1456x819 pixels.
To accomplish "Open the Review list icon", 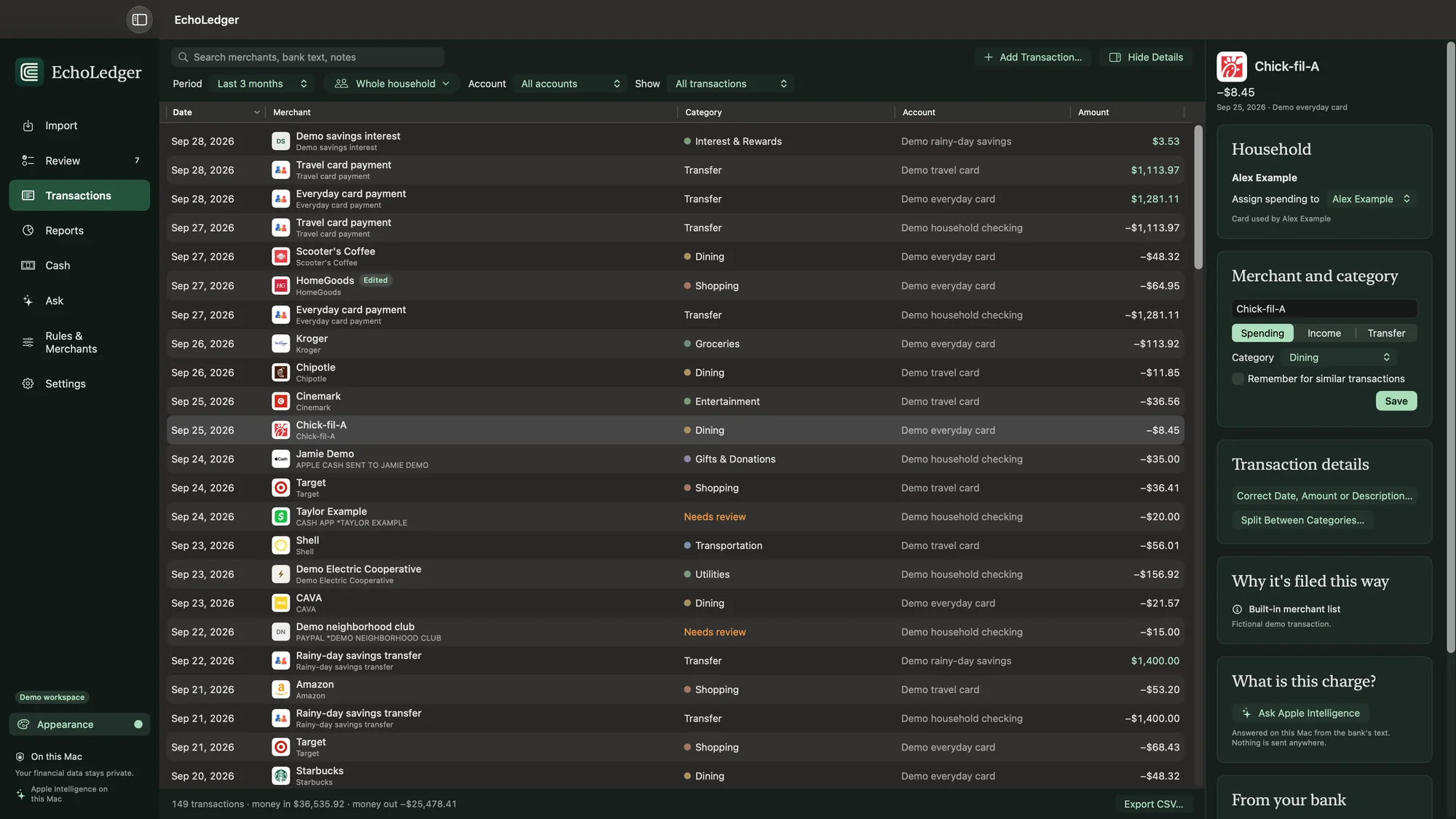I will point(28,161).
